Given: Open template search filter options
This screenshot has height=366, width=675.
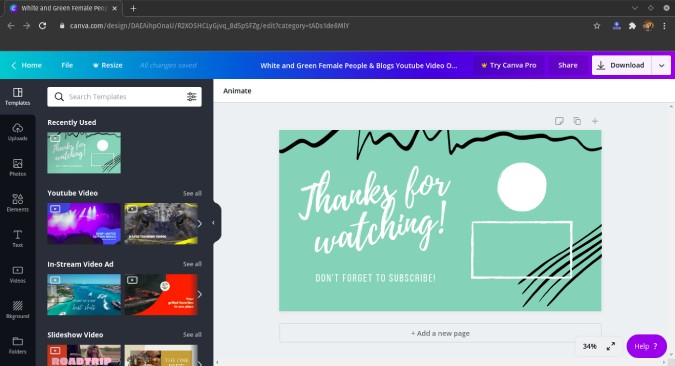Looking at the screenshot, I should 192,96.
